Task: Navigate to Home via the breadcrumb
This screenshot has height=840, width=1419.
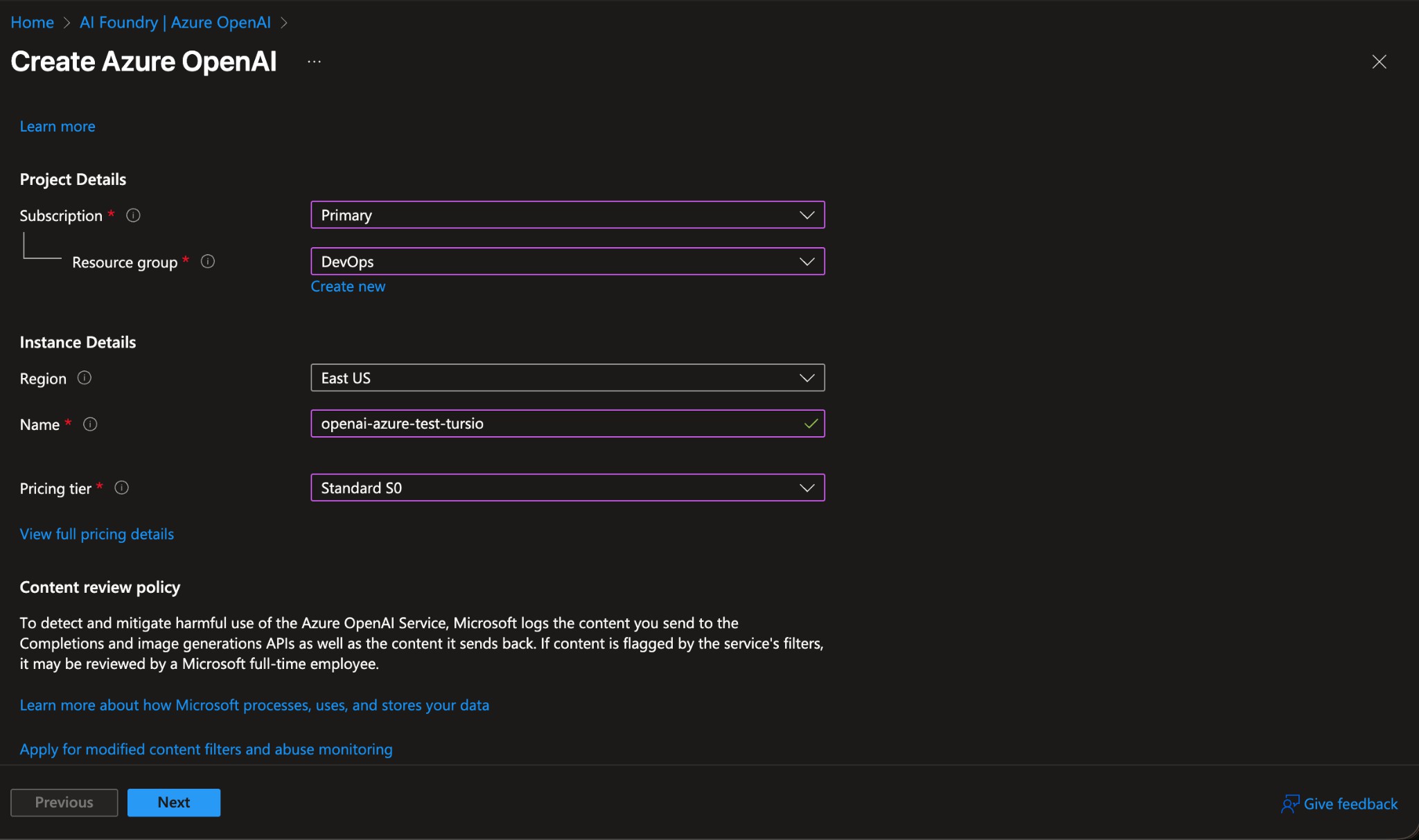Action: [32, 22]
